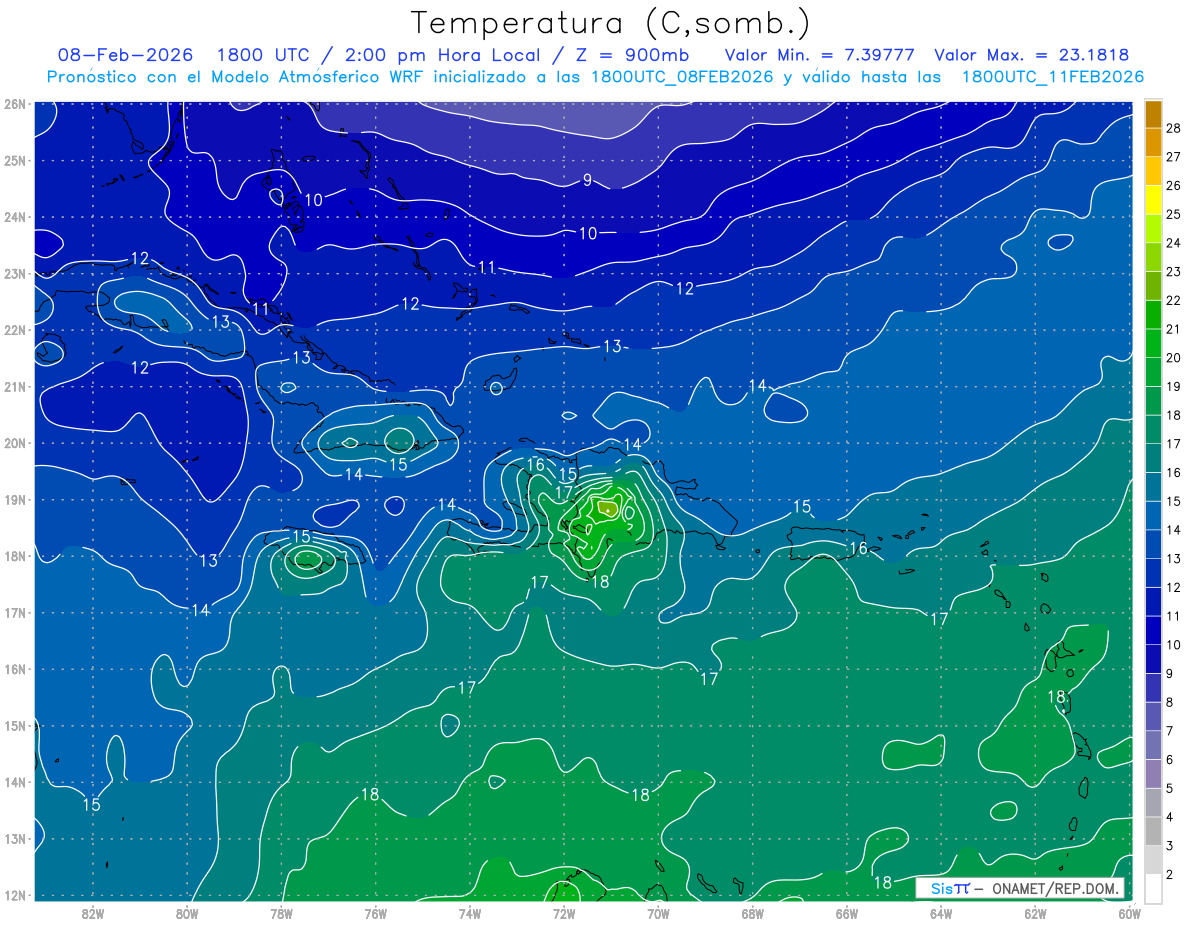Viewport: 1200px width, 927px height.
Task: Click the ONAMET/REP.DOM. logo box
Action: [x=1020, y=888]
